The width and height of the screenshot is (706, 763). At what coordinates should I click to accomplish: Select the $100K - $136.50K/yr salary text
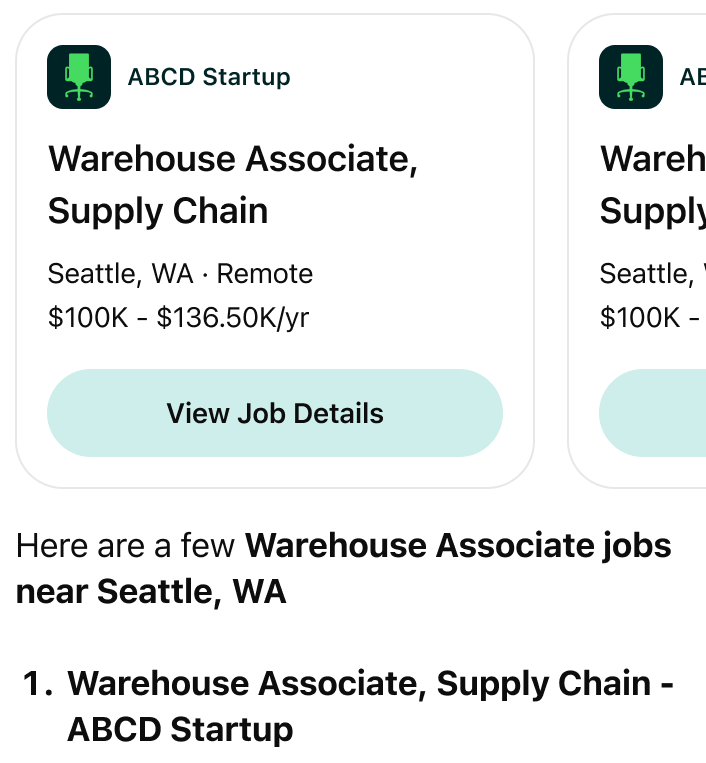click(x=178, y=318)
